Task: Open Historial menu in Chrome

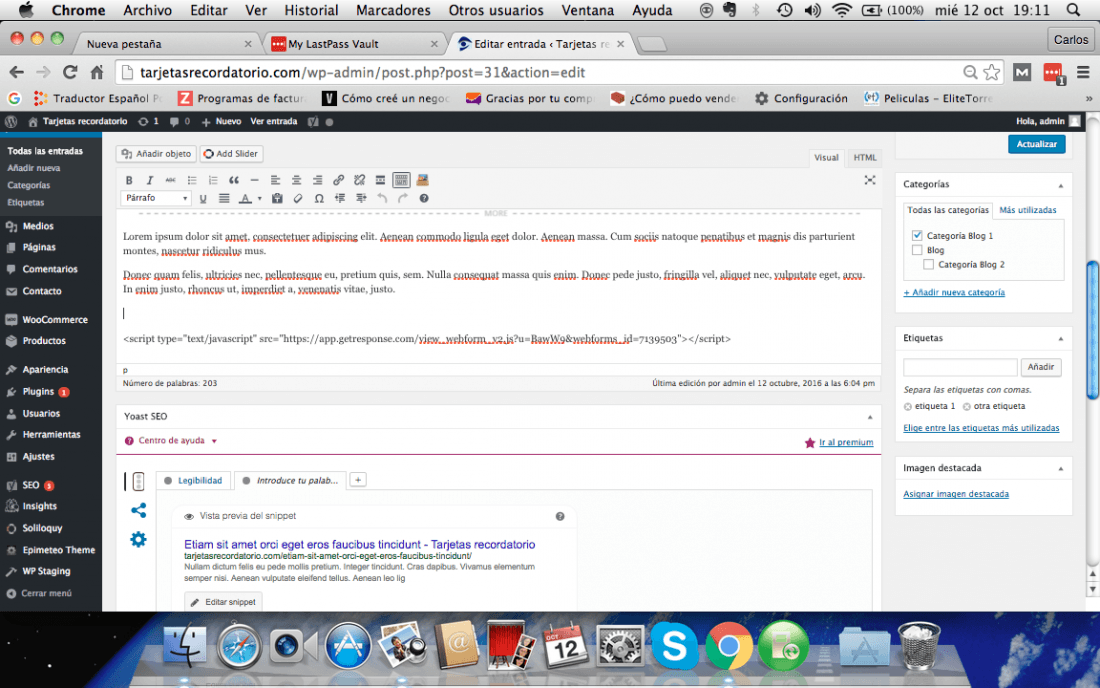Action: 311,11
